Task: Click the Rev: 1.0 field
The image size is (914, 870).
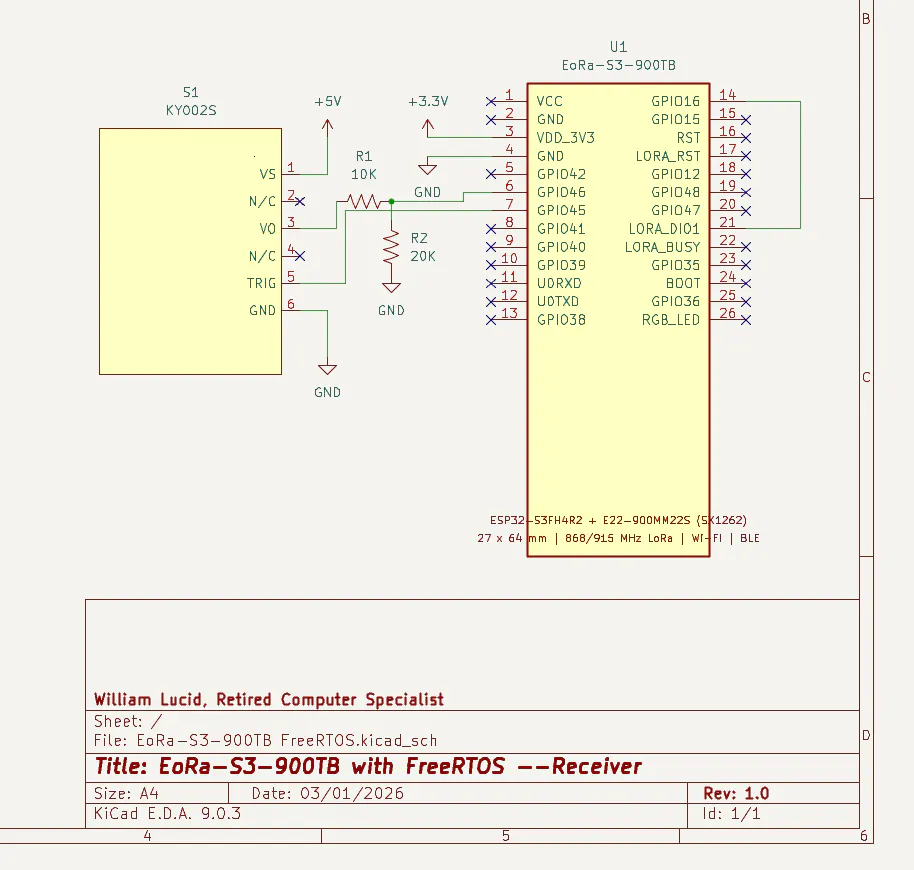Action: coord(736,794)
